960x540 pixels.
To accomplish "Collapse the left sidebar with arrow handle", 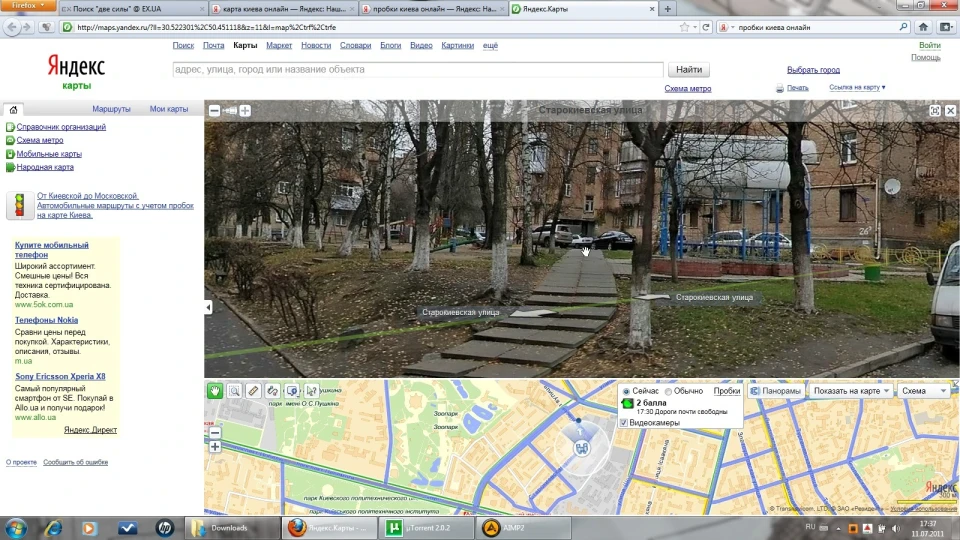I will pos(208,307).
